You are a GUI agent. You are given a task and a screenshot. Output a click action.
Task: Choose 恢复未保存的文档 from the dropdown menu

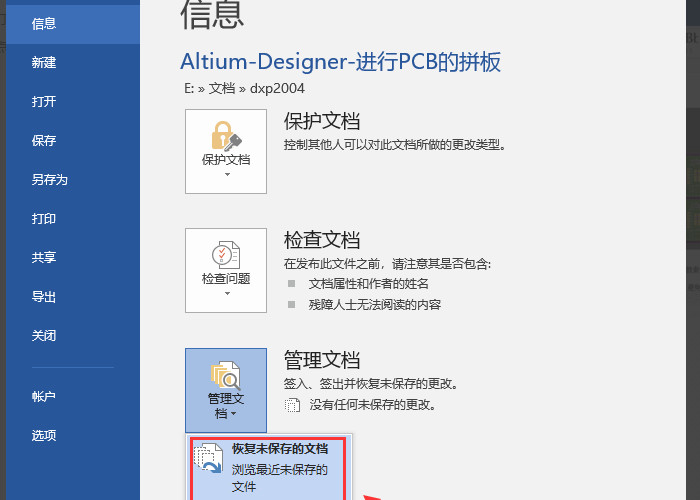[268, 468]
